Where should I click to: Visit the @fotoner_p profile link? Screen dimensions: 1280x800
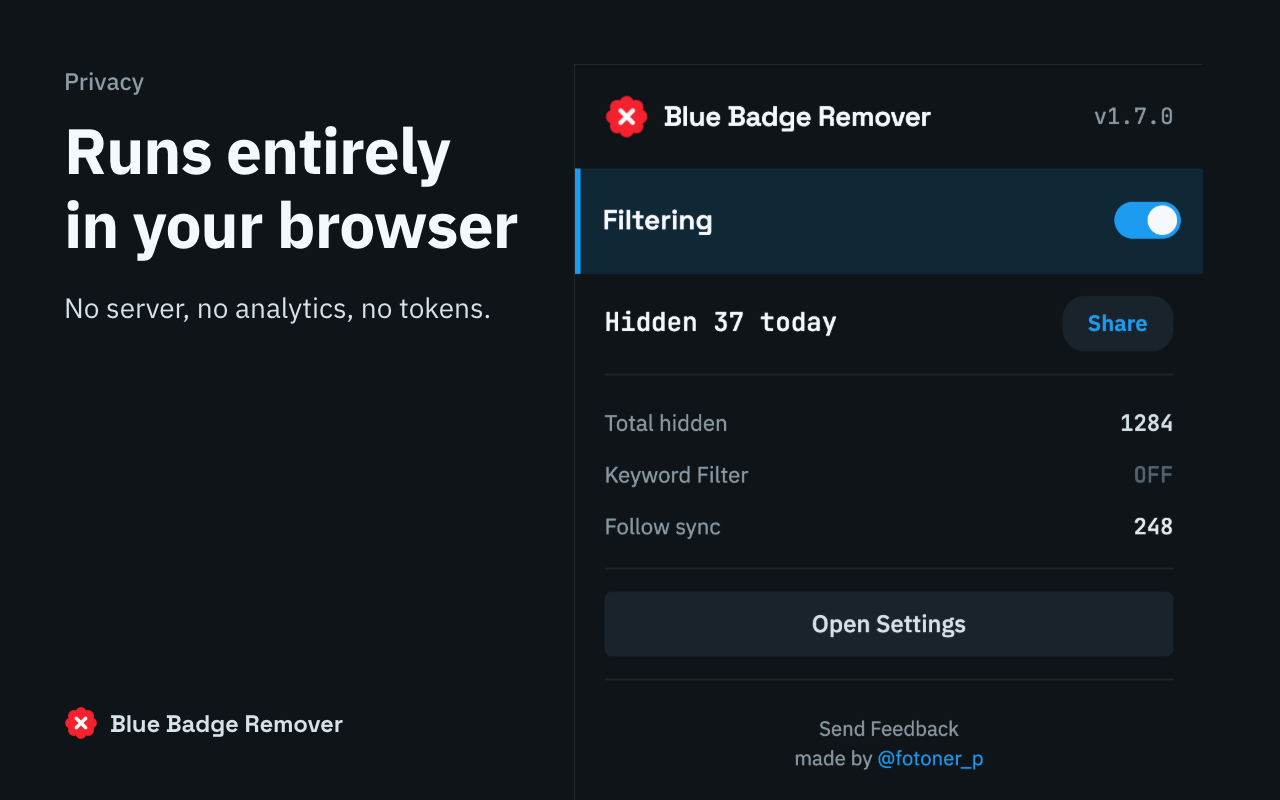tap(930, 759)
